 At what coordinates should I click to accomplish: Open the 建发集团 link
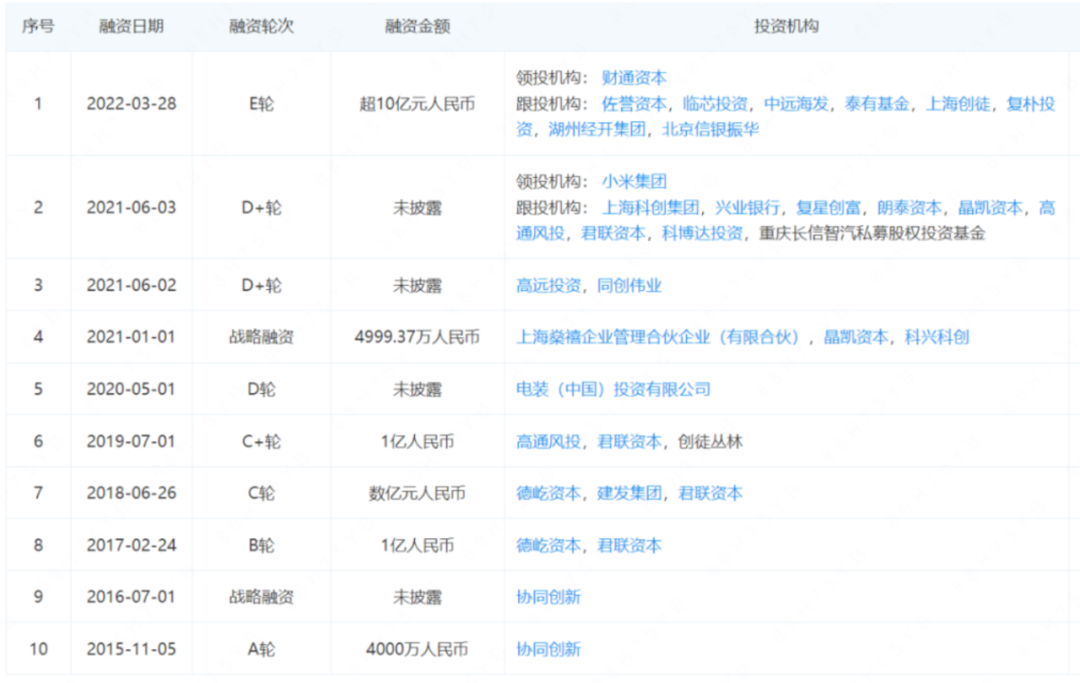[x=630, y=494]
